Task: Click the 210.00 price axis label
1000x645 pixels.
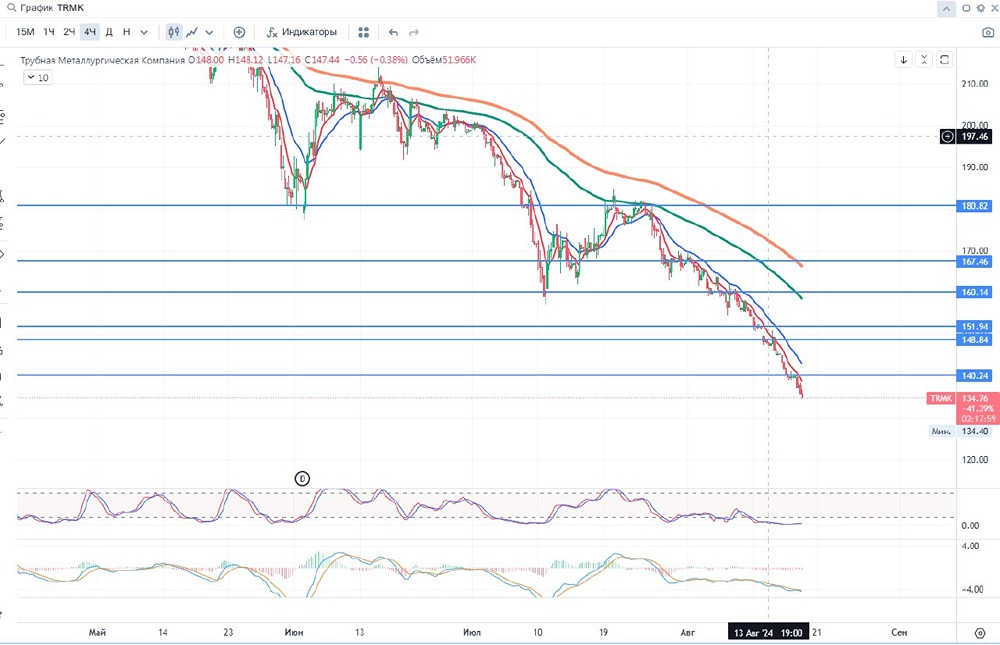Action: 974,84
